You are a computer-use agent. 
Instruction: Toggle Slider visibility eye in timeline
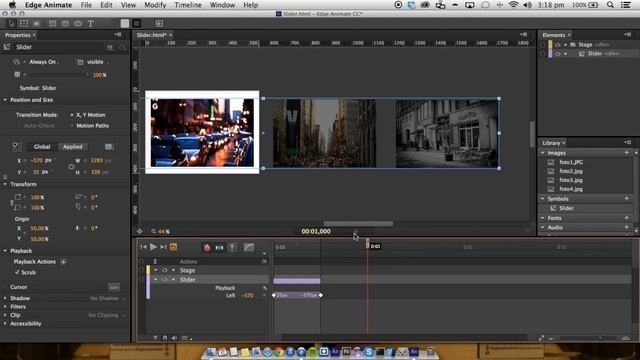pos(164,280)
